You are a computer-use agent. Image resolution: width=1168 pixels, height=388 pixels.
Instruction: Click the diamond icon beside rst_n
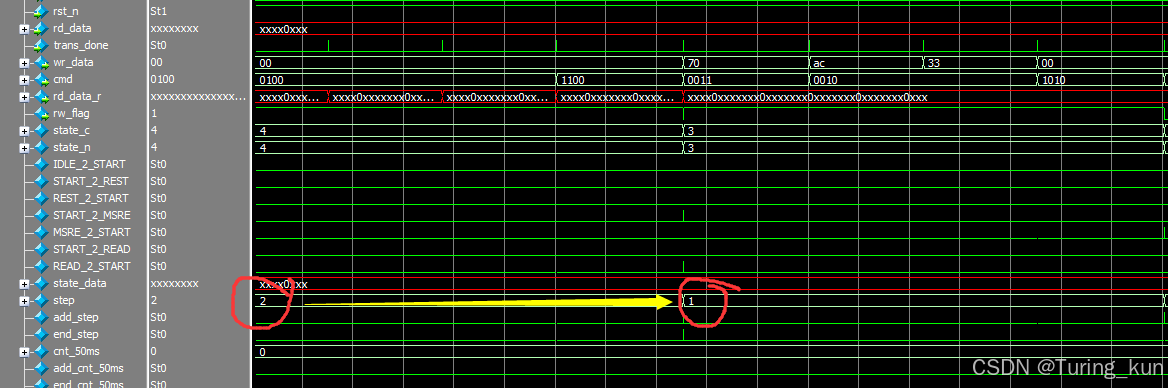[x=41, y=11]
